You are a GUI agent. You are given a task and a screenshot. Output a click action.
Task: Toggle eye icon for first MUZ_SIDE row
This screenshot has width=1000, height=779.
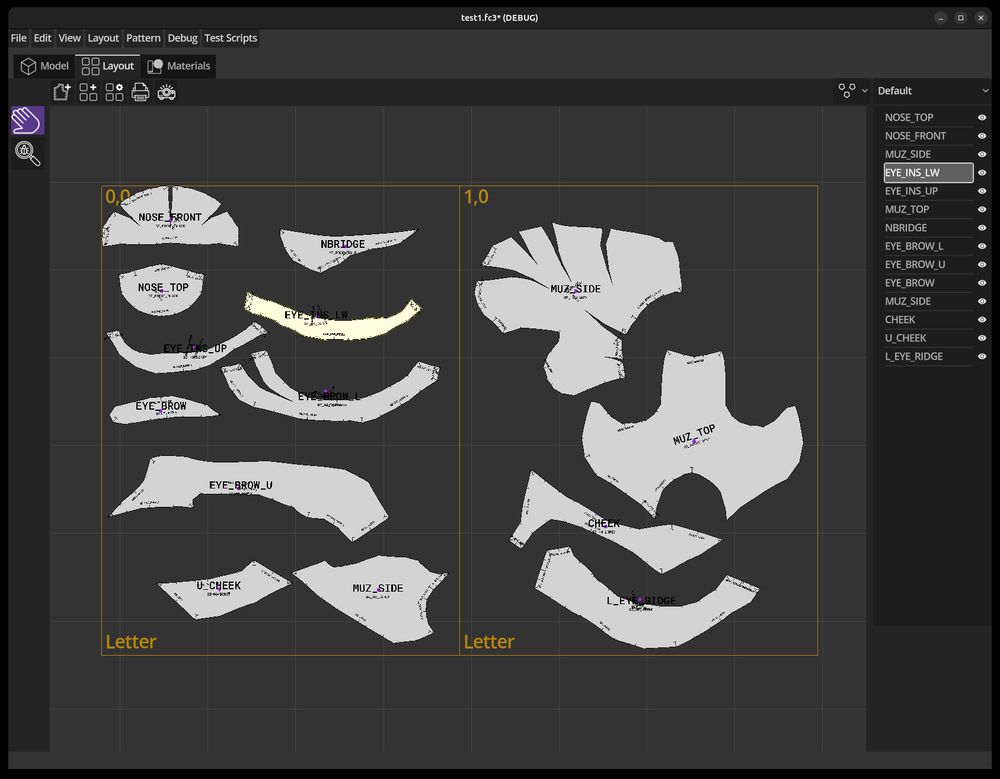coord(982,154)
